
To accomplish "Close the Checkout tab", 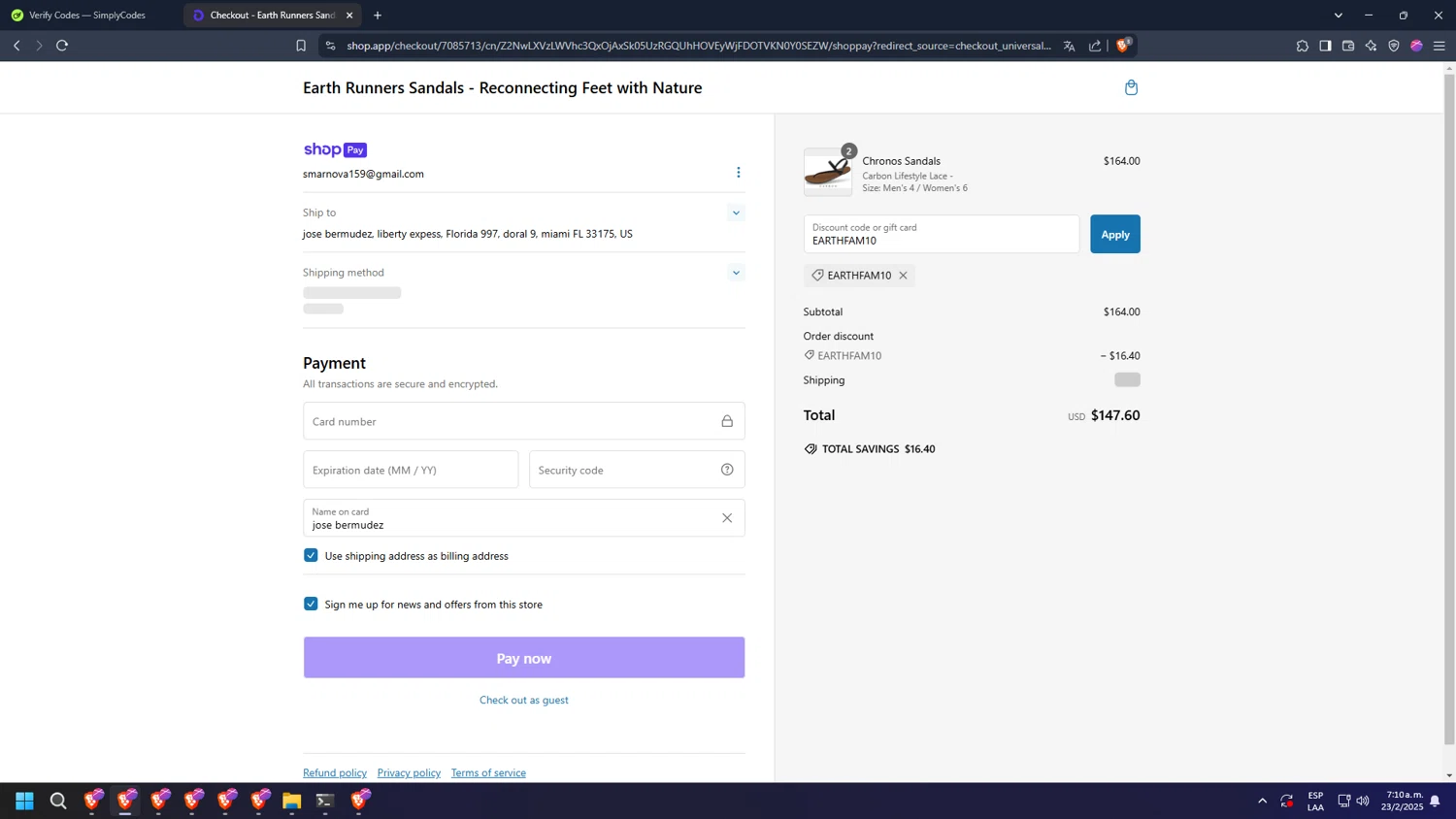I will click(349, 16).
